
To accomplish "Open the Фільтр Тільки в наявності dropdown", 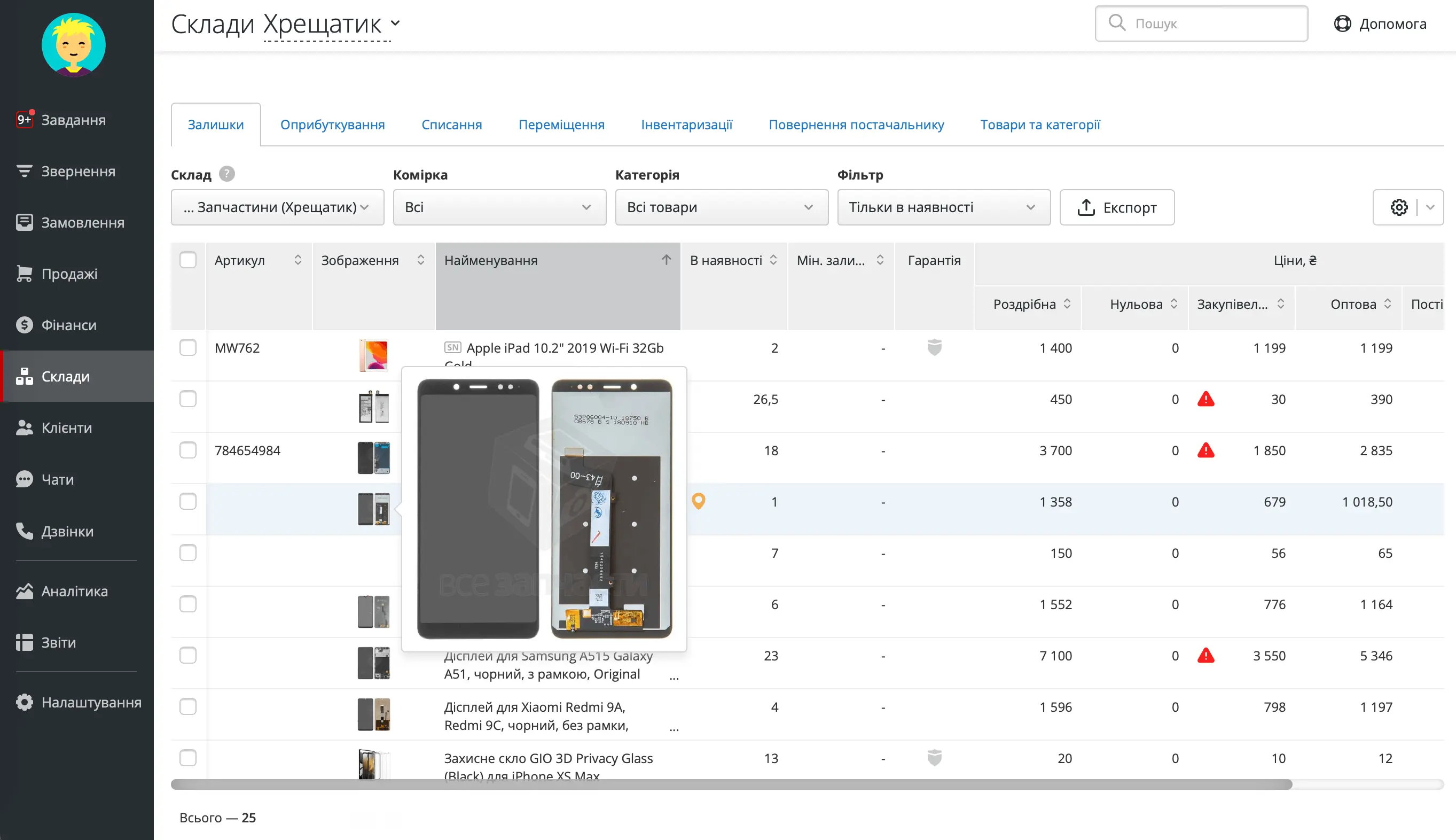I will (x=943, y=207).
